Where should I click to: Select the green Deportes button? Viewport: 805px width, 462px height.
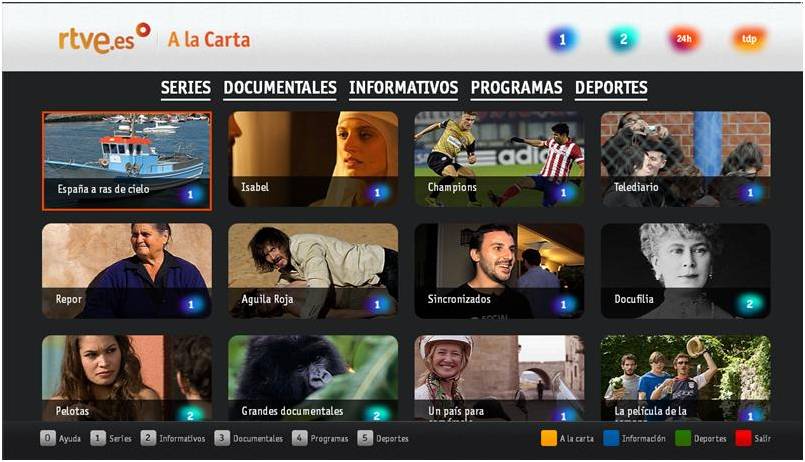click(683, 438)
